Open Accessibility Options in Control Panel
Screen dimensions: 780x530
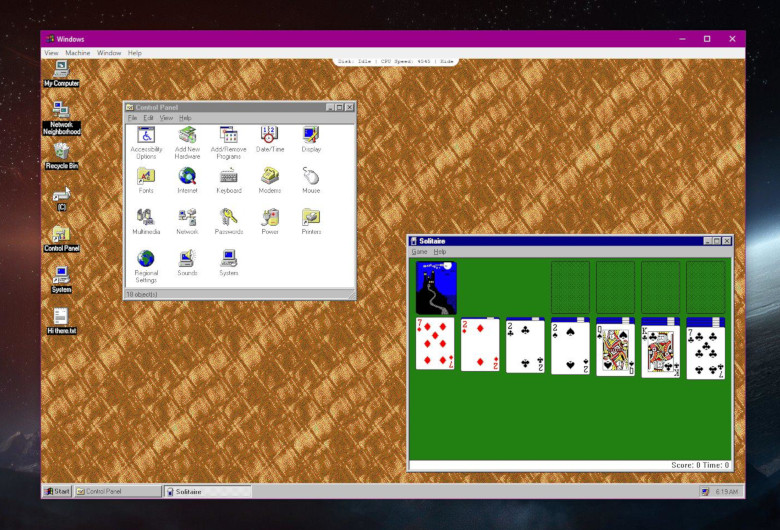pyautogui.click(x=146, y=143)
